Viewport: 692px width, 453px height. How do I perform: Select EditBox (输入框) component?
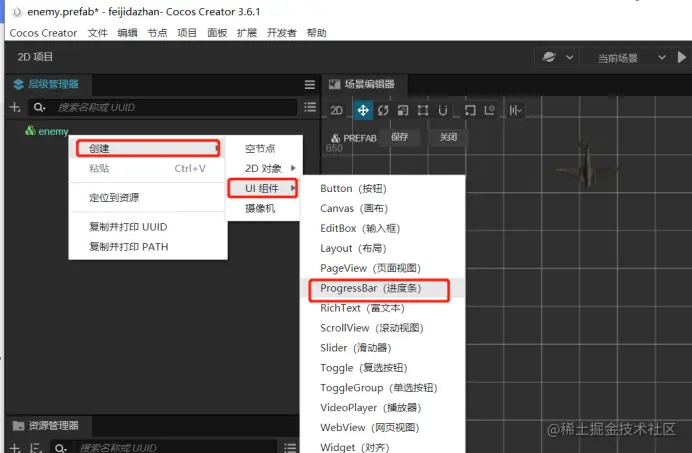click(x=382, y=228)
